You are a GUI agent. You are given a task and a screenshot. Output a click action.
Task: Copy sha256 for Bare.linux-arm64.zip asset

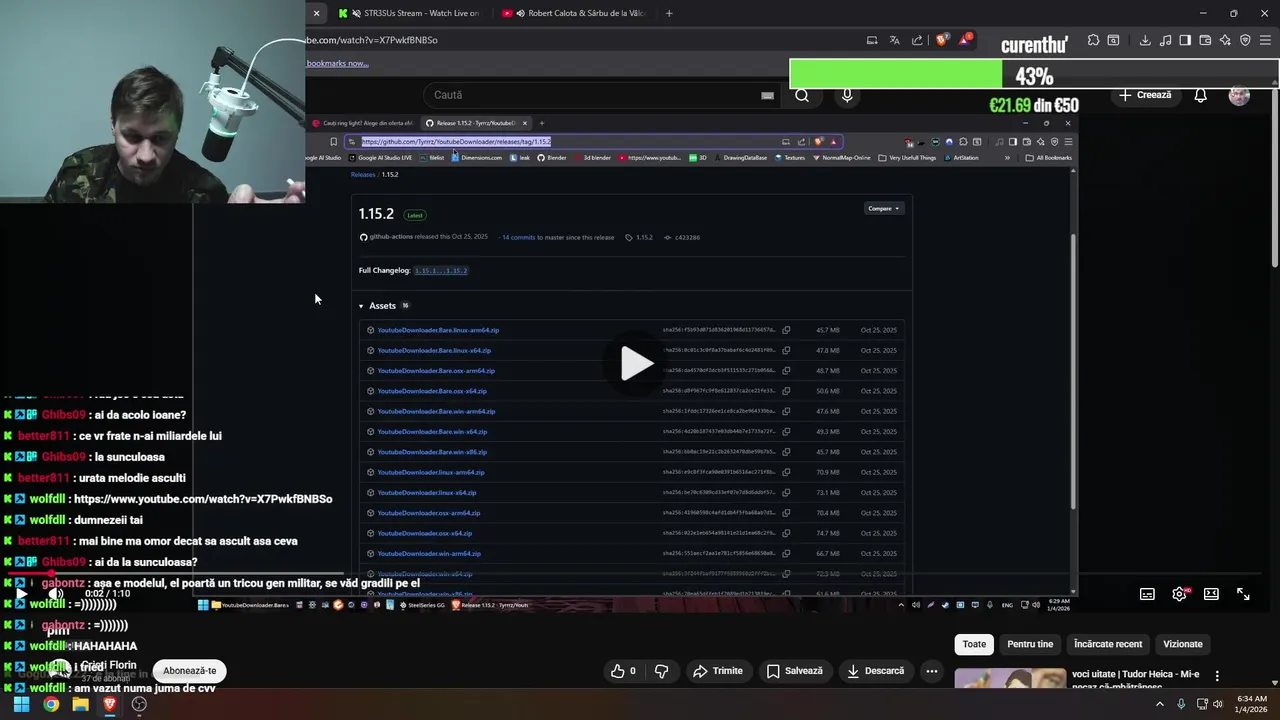point(786,330)
